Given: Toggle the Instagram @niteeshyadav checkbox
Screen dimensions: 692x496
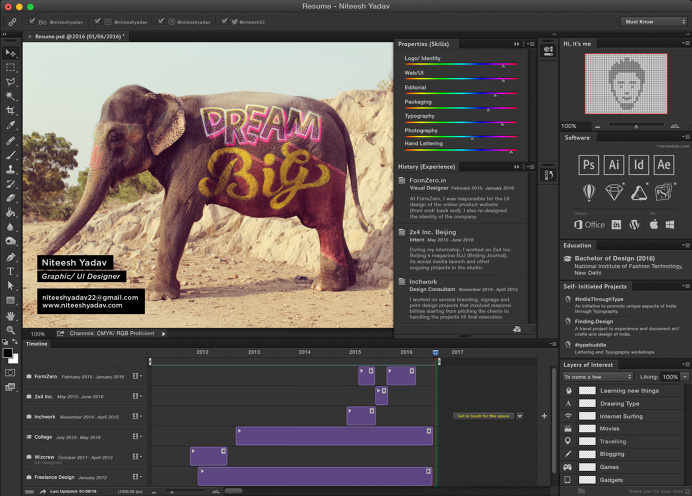Looking at the screenshot, I should [x=96, y=20].
